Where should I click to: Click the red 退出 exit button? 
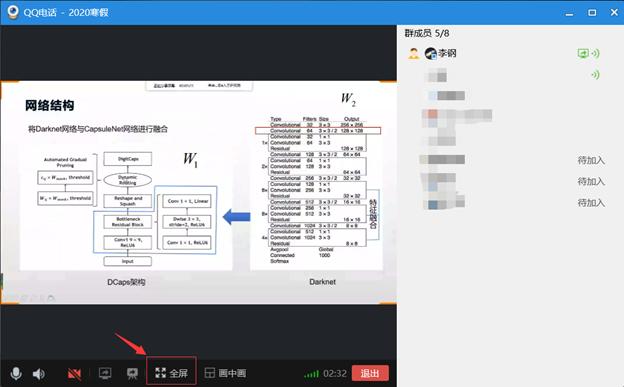point(370,373)
